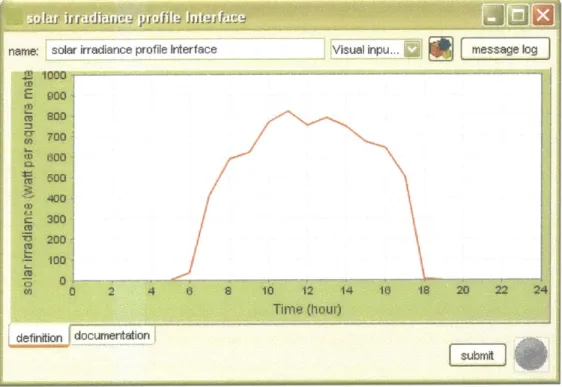Viewport: 562px width, 387px height.
Task: Click the submit button
Action: (477, 355)
